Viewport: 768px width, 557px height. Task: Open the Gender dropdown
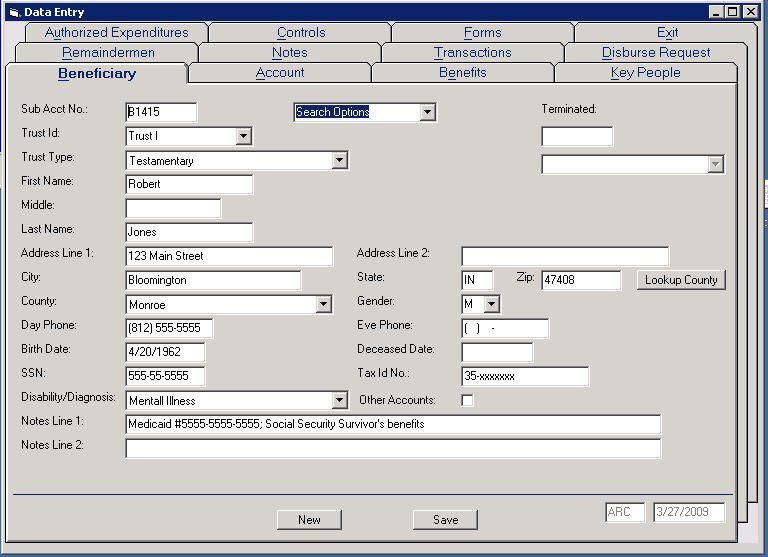[x=491, y=304]
